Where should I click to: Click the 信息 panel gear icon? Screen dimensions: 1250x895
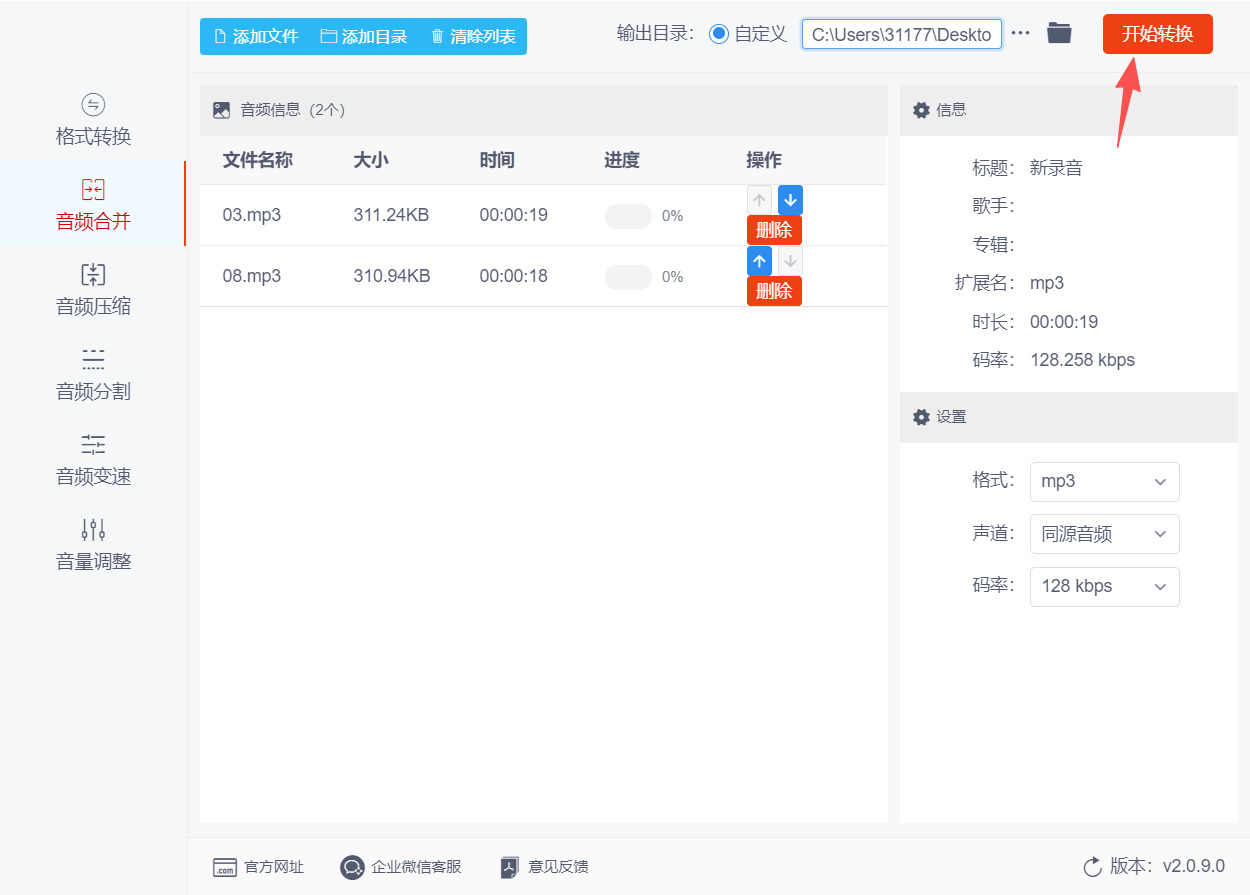point(921,110)
